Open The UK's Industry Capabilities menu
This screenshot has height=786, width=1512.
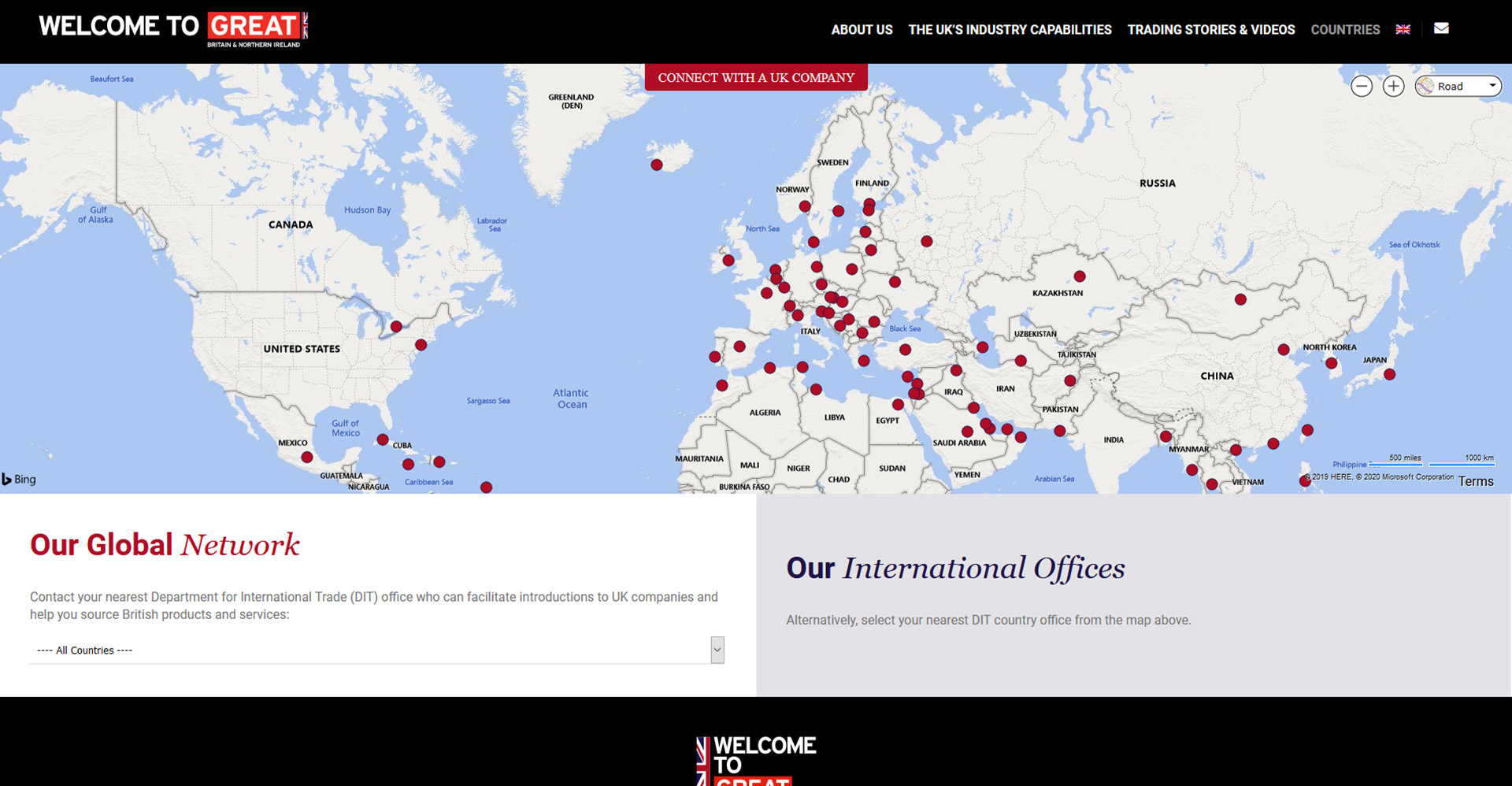click(1010, 30)
